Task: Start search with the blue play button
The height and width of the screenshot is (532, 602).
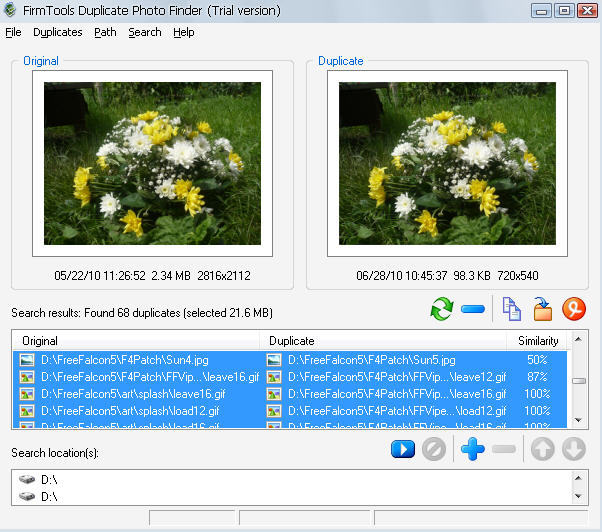Action: click(x=403, y=449)
